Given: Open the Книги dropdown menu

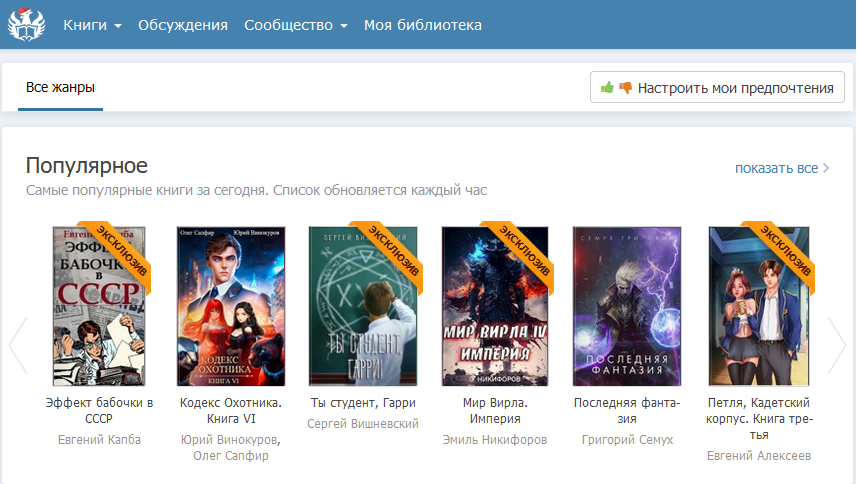Looking at the screenshot, I should [x=92, y=25].
